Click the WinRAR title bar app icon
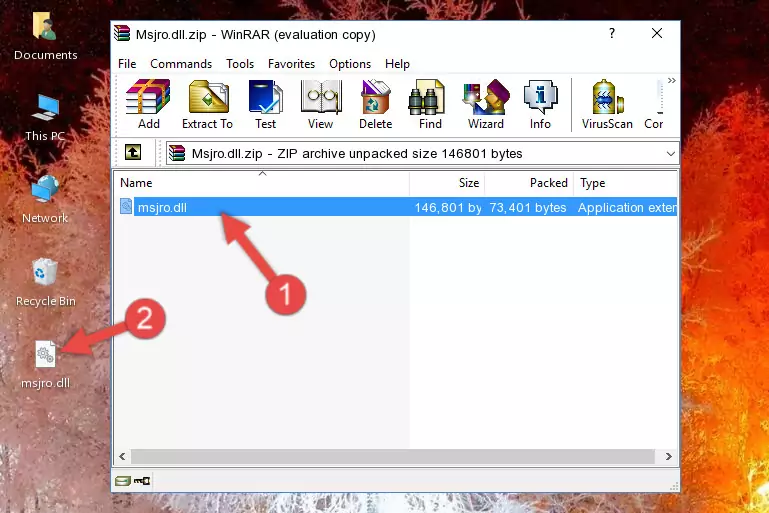Viewport: 769px width, 513px height. [x=122, y=33]
